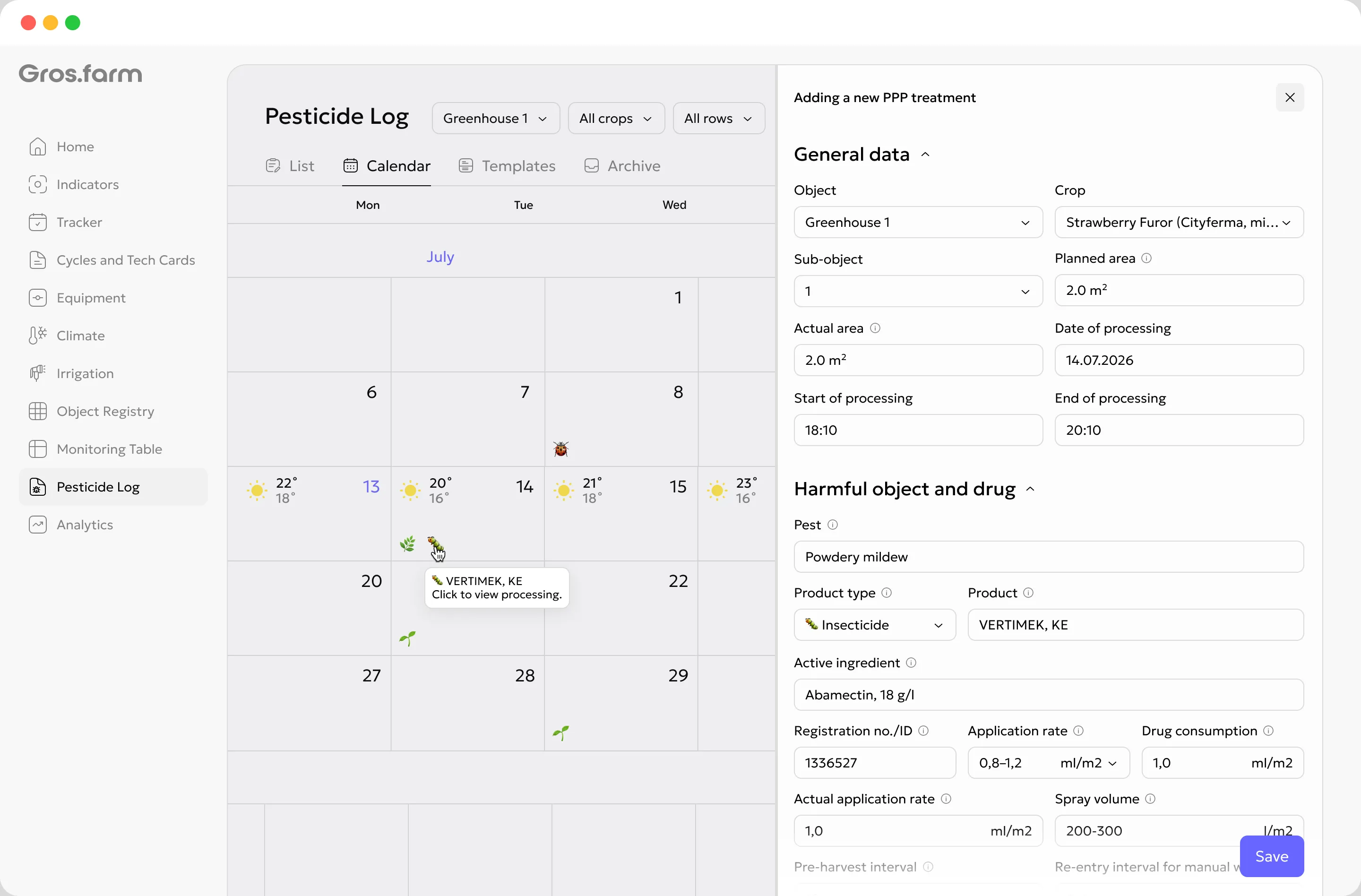
Task: Save the new PPP treatment
Action: coord(1272,857)
